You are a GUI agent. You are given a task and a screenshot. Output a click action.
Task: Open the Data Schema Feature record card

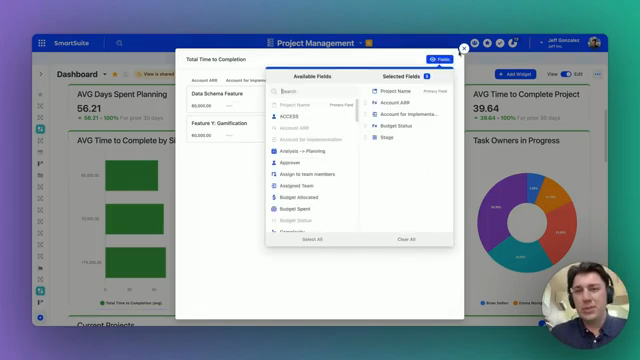227,99
